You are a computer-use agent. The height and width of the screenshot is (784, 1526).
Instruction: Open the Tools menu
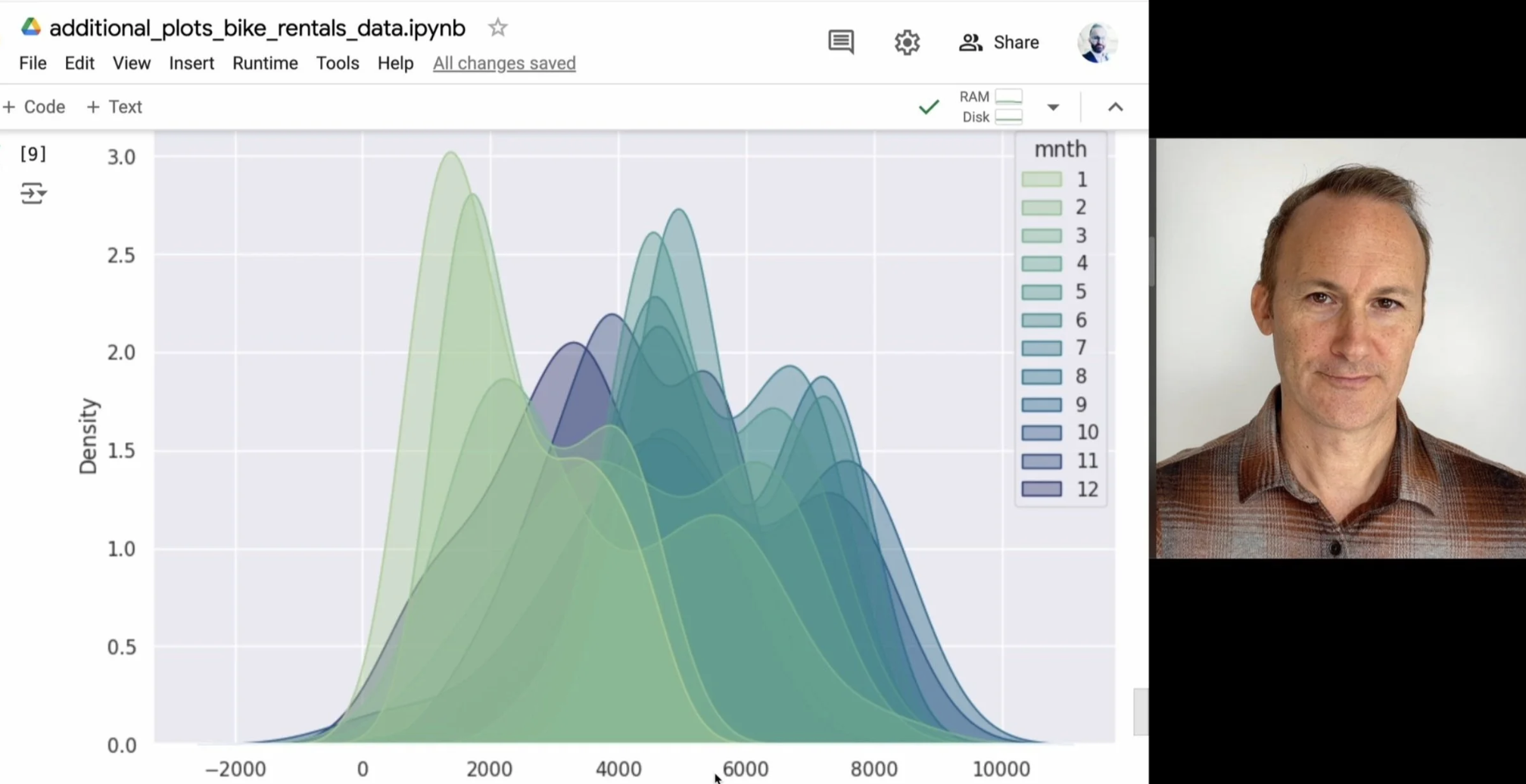(x=338, y=64)
